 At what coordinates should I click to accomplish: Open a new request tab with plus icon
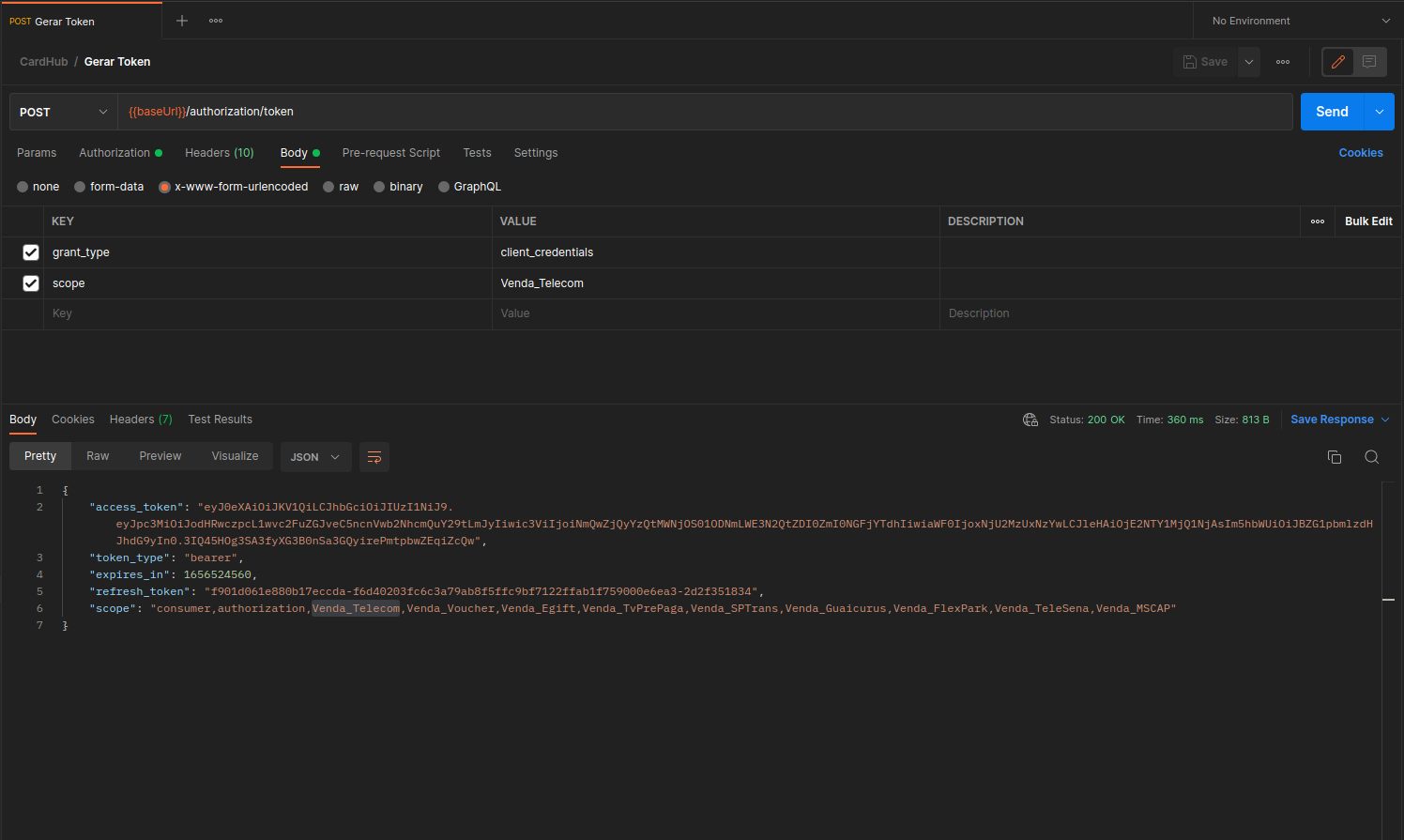point(182,21)
